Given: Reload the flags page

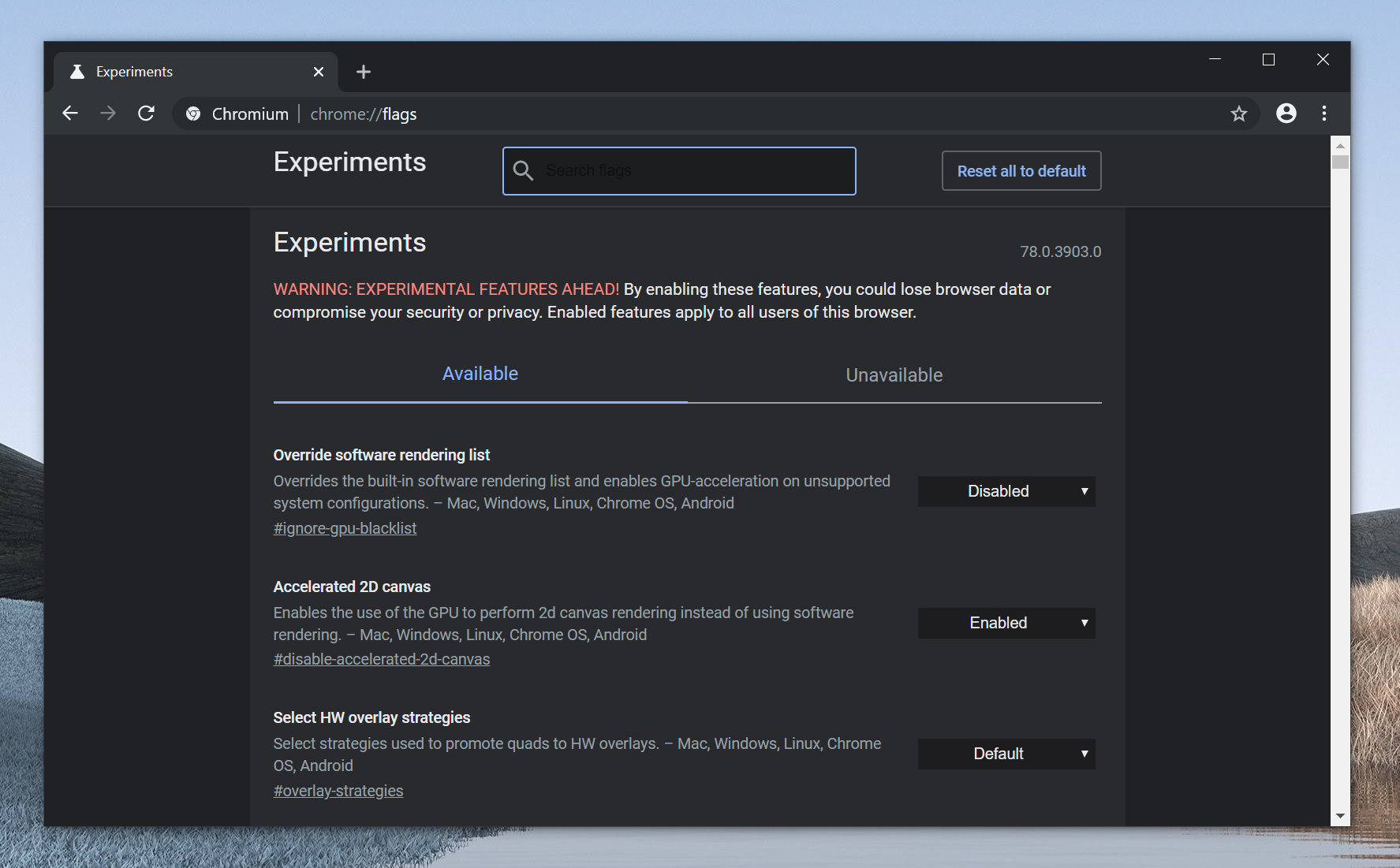Looking at the screenshot, I should click(146, 114).
